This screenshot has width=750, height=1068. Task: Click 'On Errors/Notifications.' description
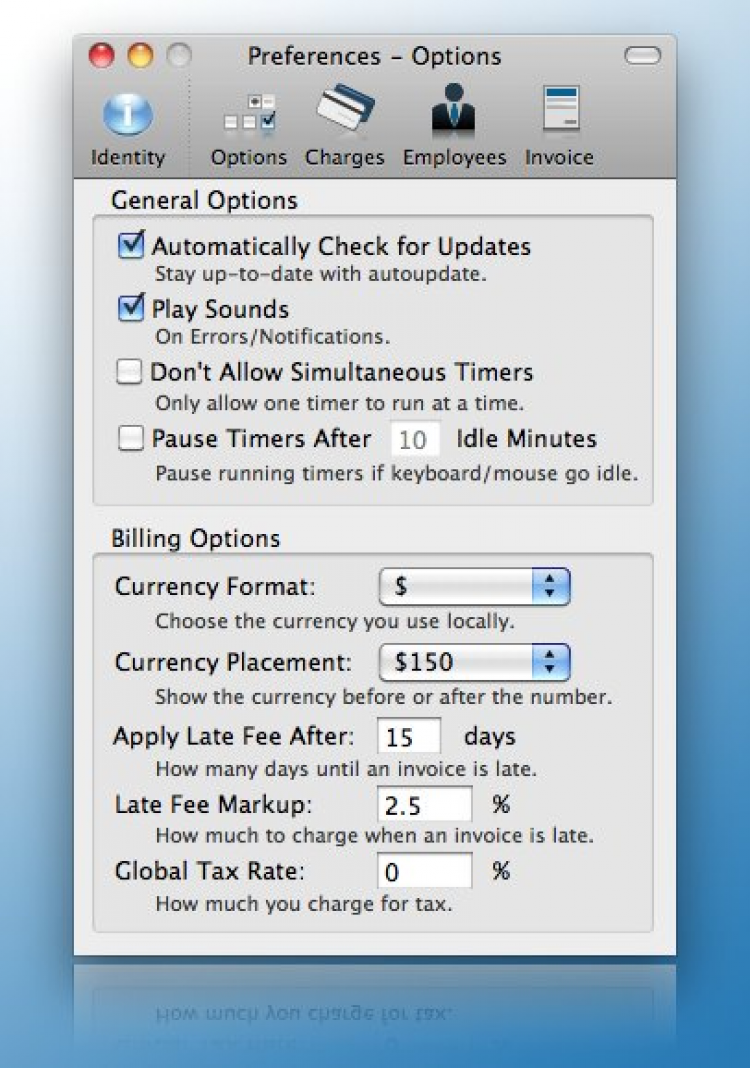coord(272,337)
